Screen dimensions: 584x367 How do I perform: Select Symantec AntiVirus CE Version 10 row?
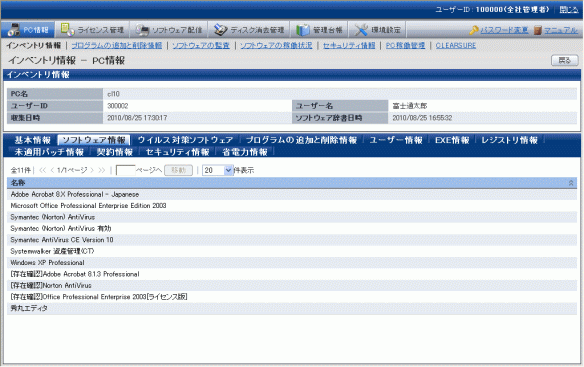coord(292,240)
